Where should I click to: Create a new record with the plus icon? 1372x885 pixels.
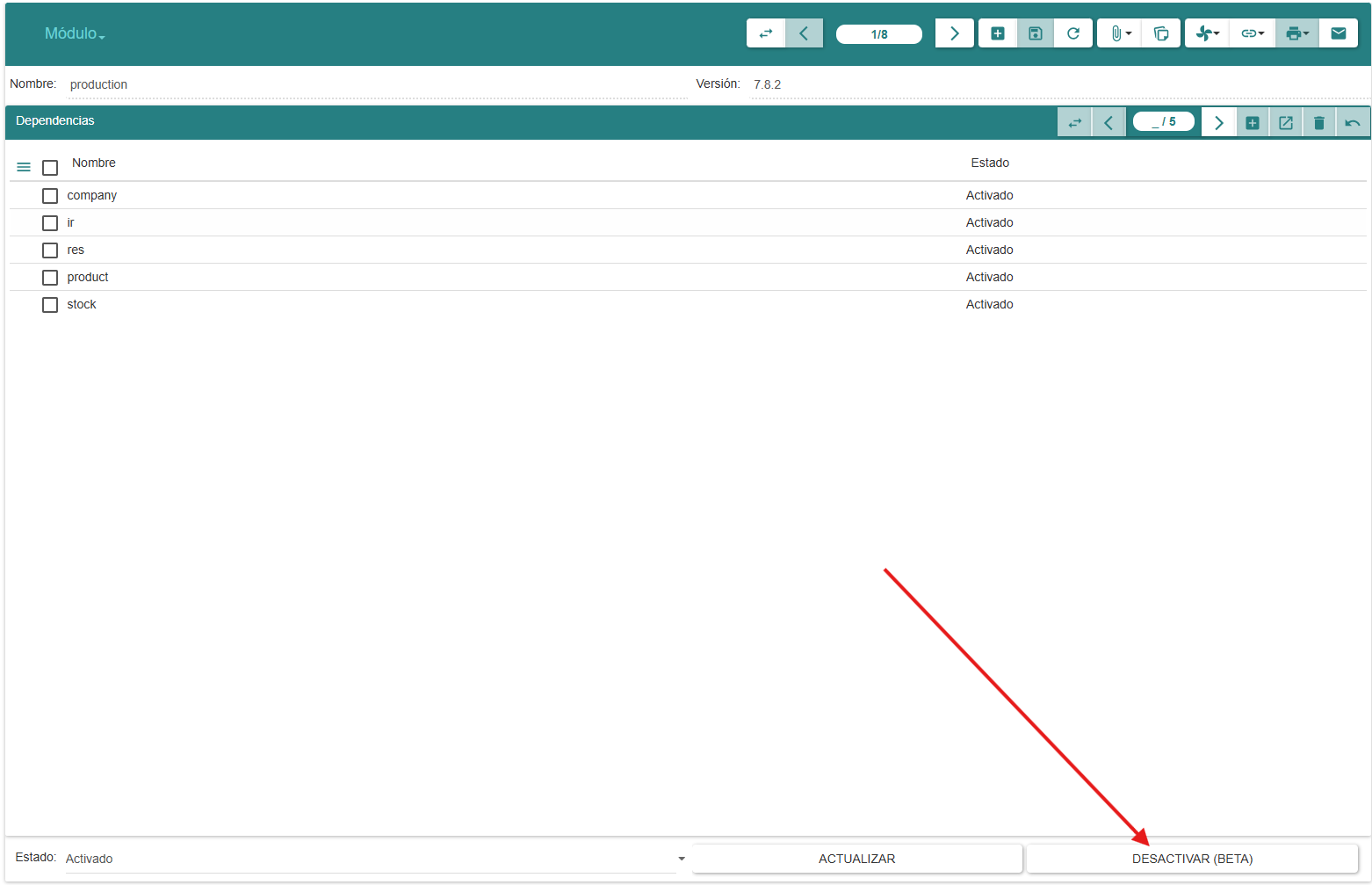click(998, 33)
